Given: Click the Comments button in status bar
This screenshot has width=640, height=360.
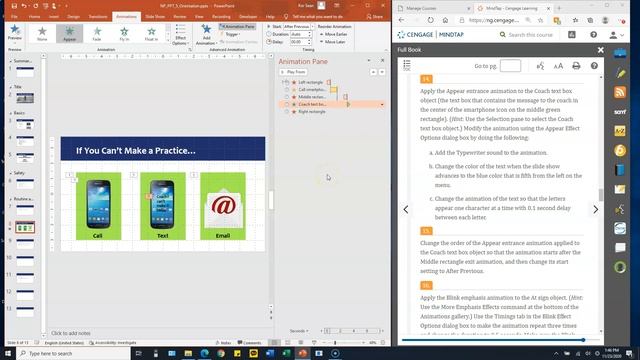Looking at the screenshot, I should click(x=249, y=343).
